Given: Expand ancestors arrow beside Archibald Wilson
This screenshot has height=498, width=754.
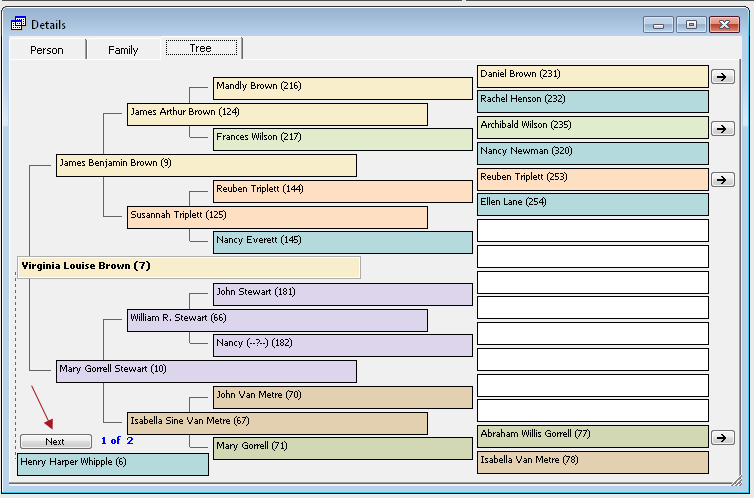Looking at the screenshot, I should tap(722, 128).
